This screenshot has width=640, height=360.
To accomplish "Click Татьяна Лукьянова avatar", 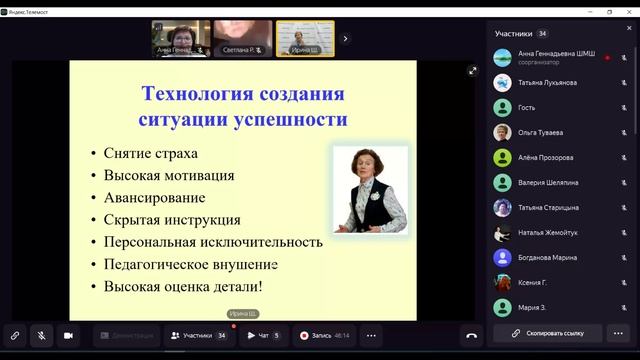I will pyautogui.click(x=502, y=82).
